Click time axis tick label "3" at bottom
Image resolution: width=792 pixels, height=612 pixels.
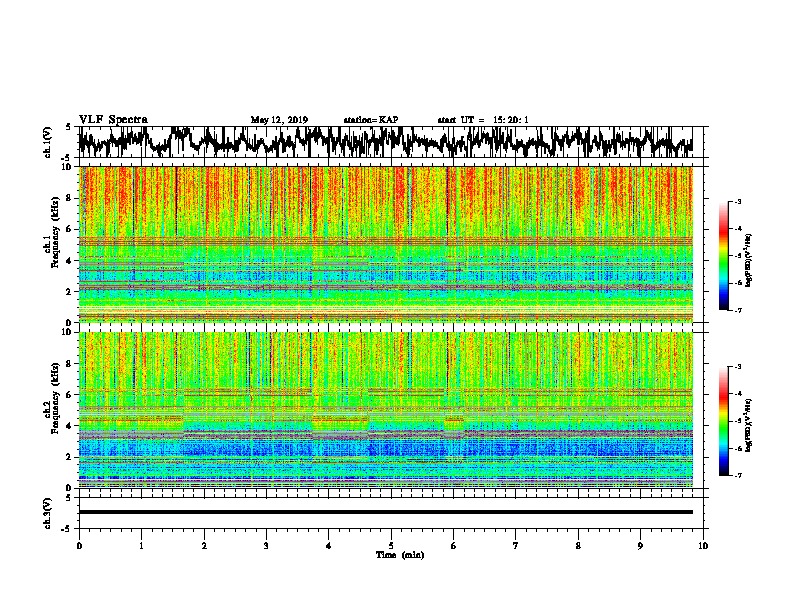pyautogui.click(x=266, y=546)
